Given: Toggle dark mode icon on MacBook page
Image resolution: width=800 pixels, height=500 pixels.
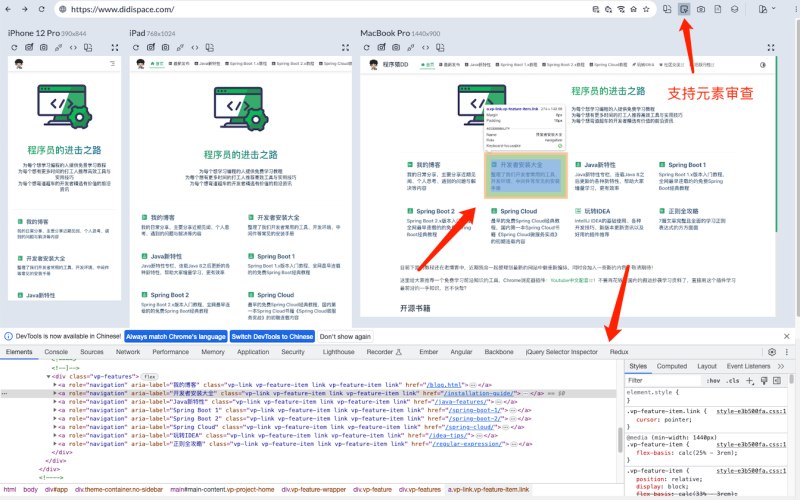Looking at the screenshot, I should pyautogui.click(x=763, y=65).
